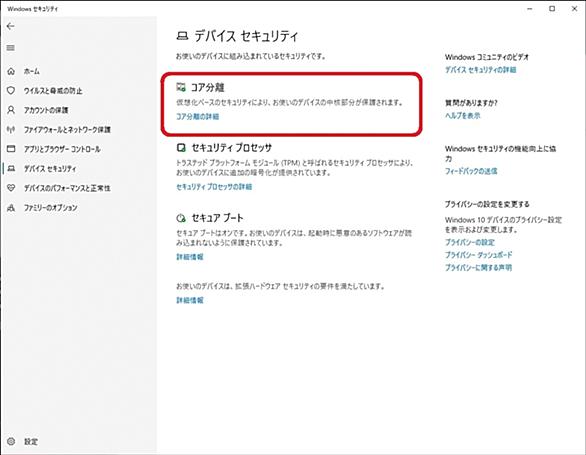
Task: Select デバイス セキュリティ in sidebar
Action: point(50,168)
